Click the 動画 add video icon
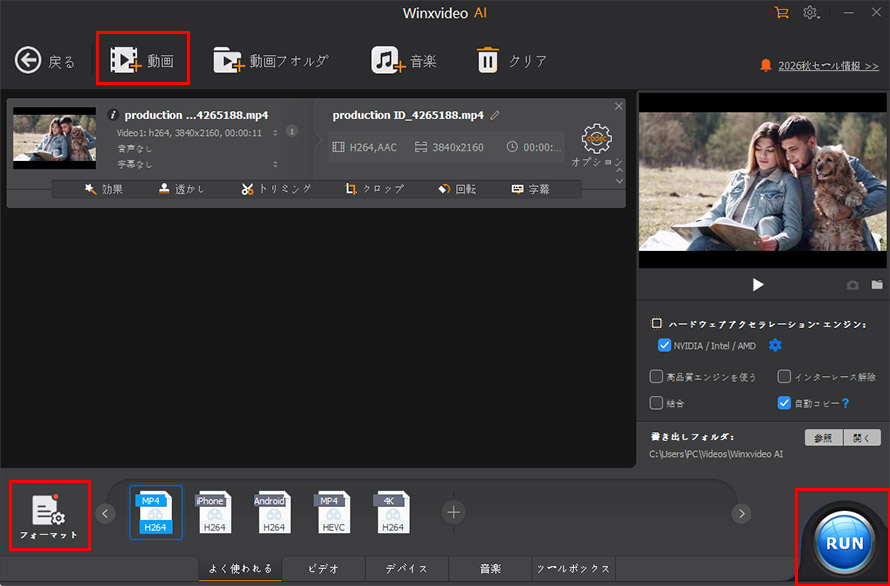The height and width of the screenshot is (586, 890). pos(125,60)
